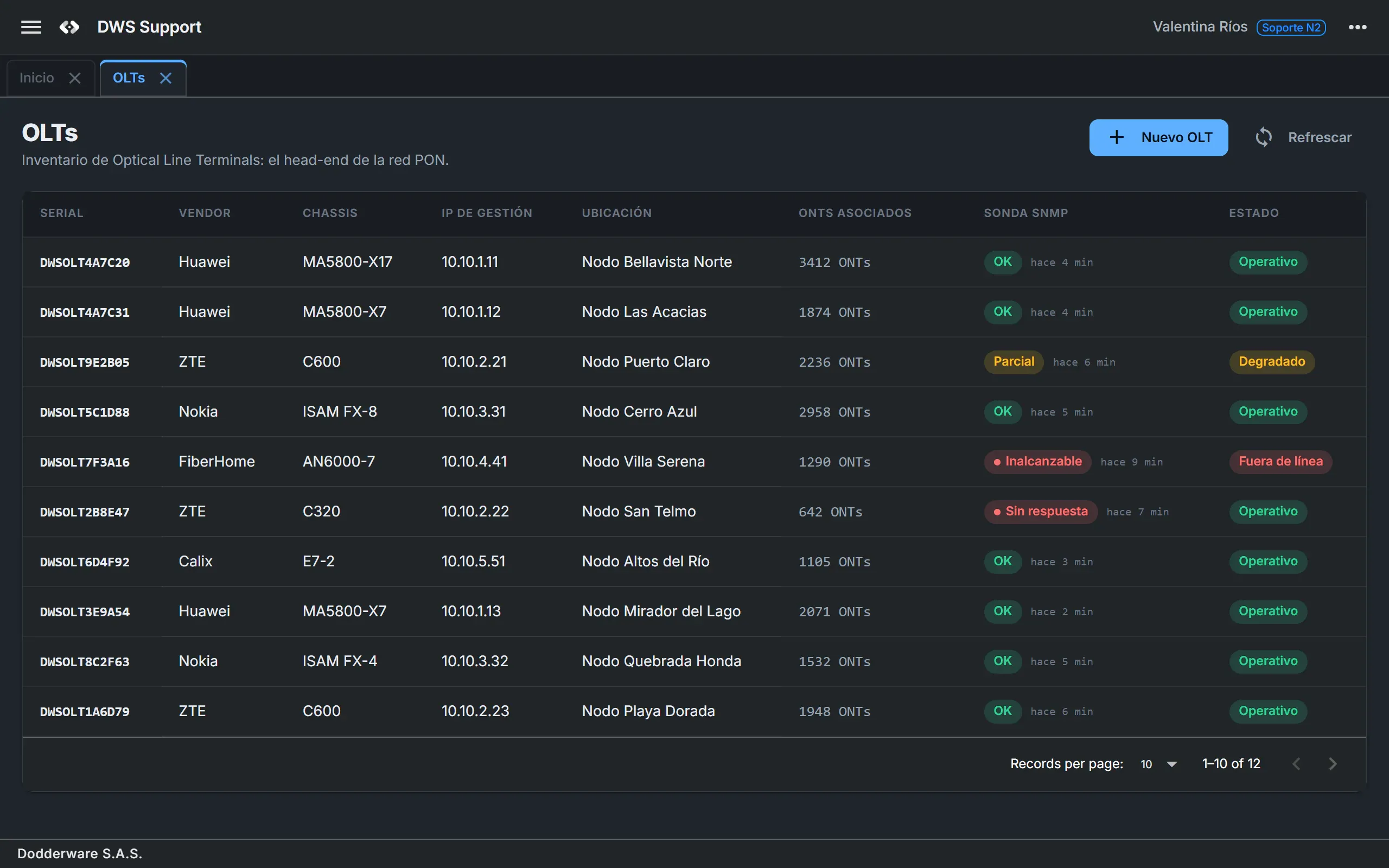Click the AN6000-7 chassis cell
The width and height of the screenshot is (1389, 868).
[339, 462]
